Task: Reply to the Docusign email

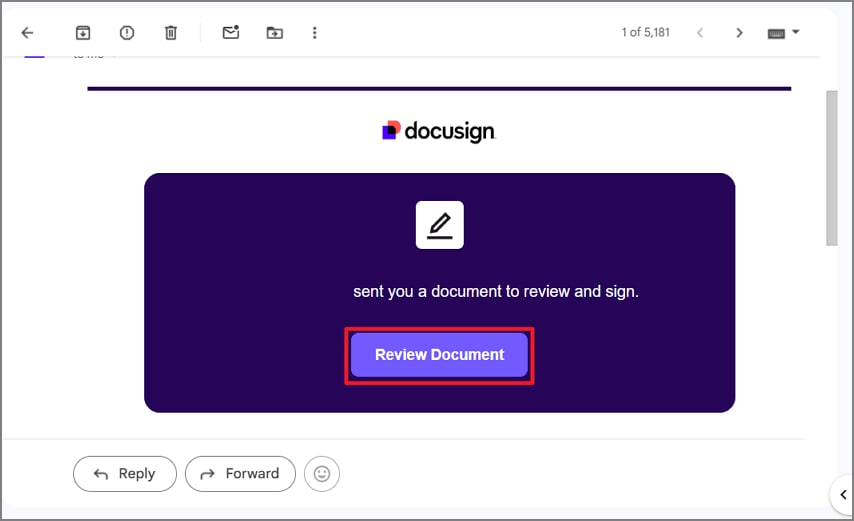Action: (x=125, y=474)
